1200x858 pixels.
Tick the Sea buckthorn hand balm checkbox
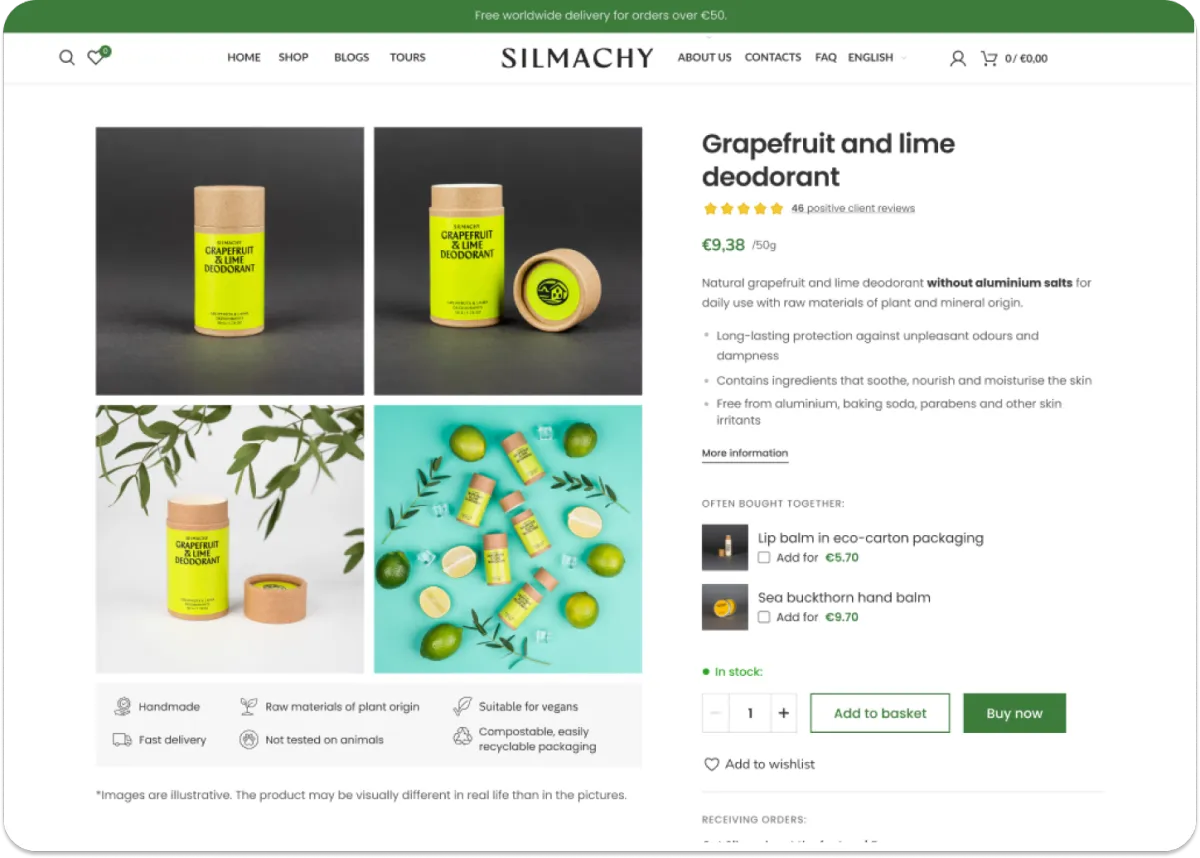[764, 617]
